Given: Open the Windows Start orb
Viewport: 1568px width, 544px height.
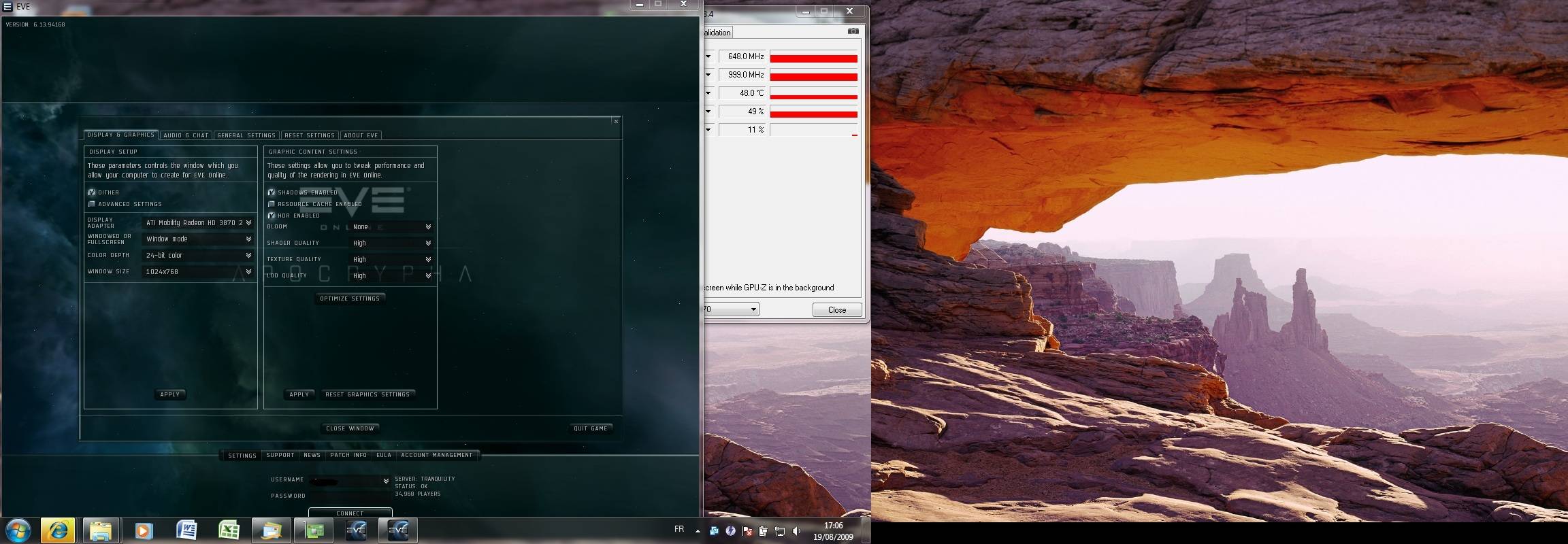Looking at the screenshot, I should click(18, 530).
